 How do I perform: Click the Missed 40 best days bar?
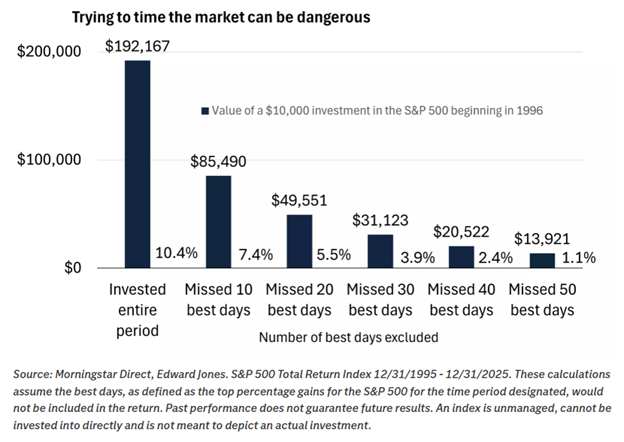click(x=460, y=256)
